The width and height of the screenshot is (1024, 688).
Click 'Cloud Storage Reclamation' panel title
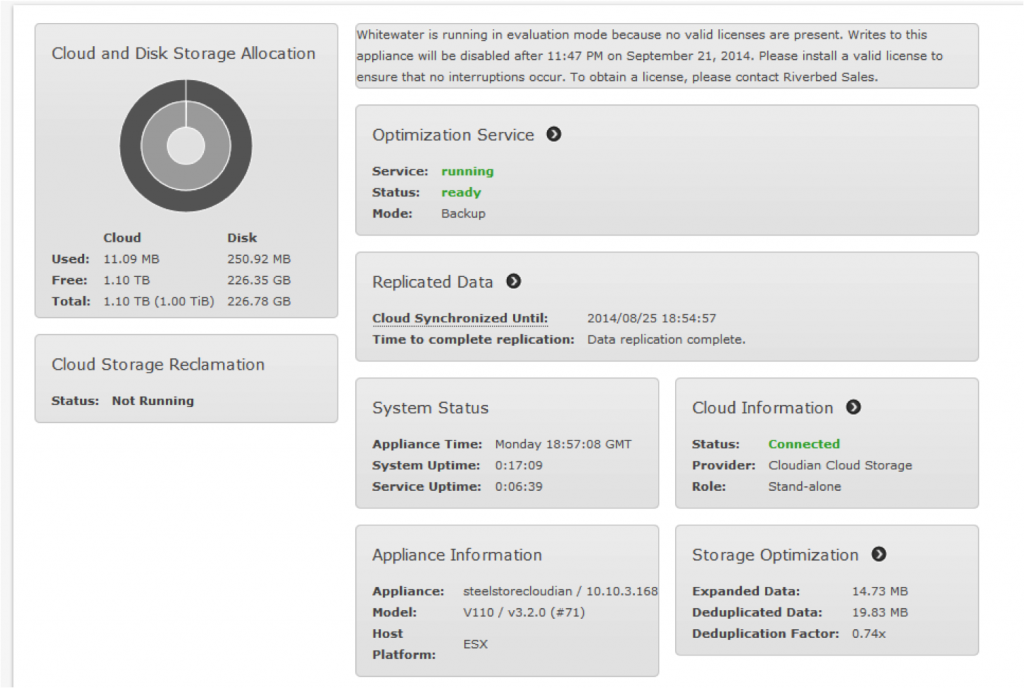(x=158, y=364)
